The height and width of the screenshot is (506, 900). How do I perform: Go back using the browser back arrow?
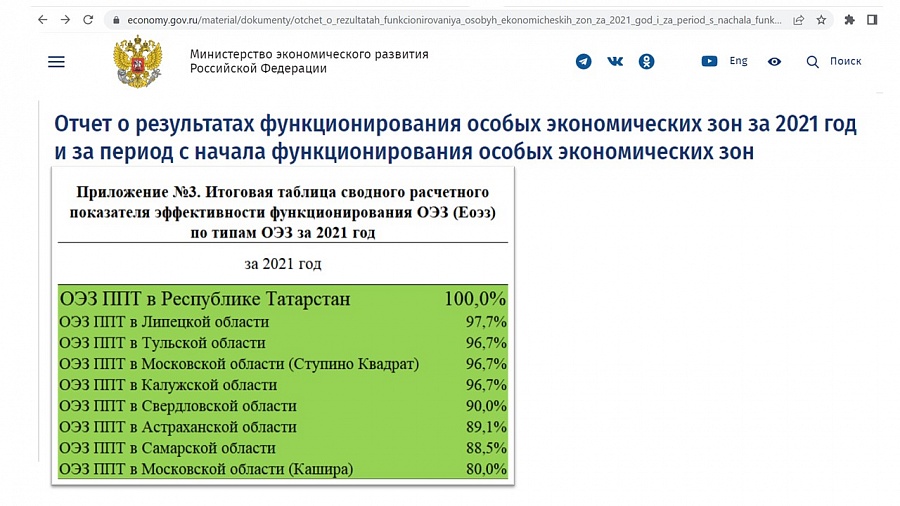[42, 20]
